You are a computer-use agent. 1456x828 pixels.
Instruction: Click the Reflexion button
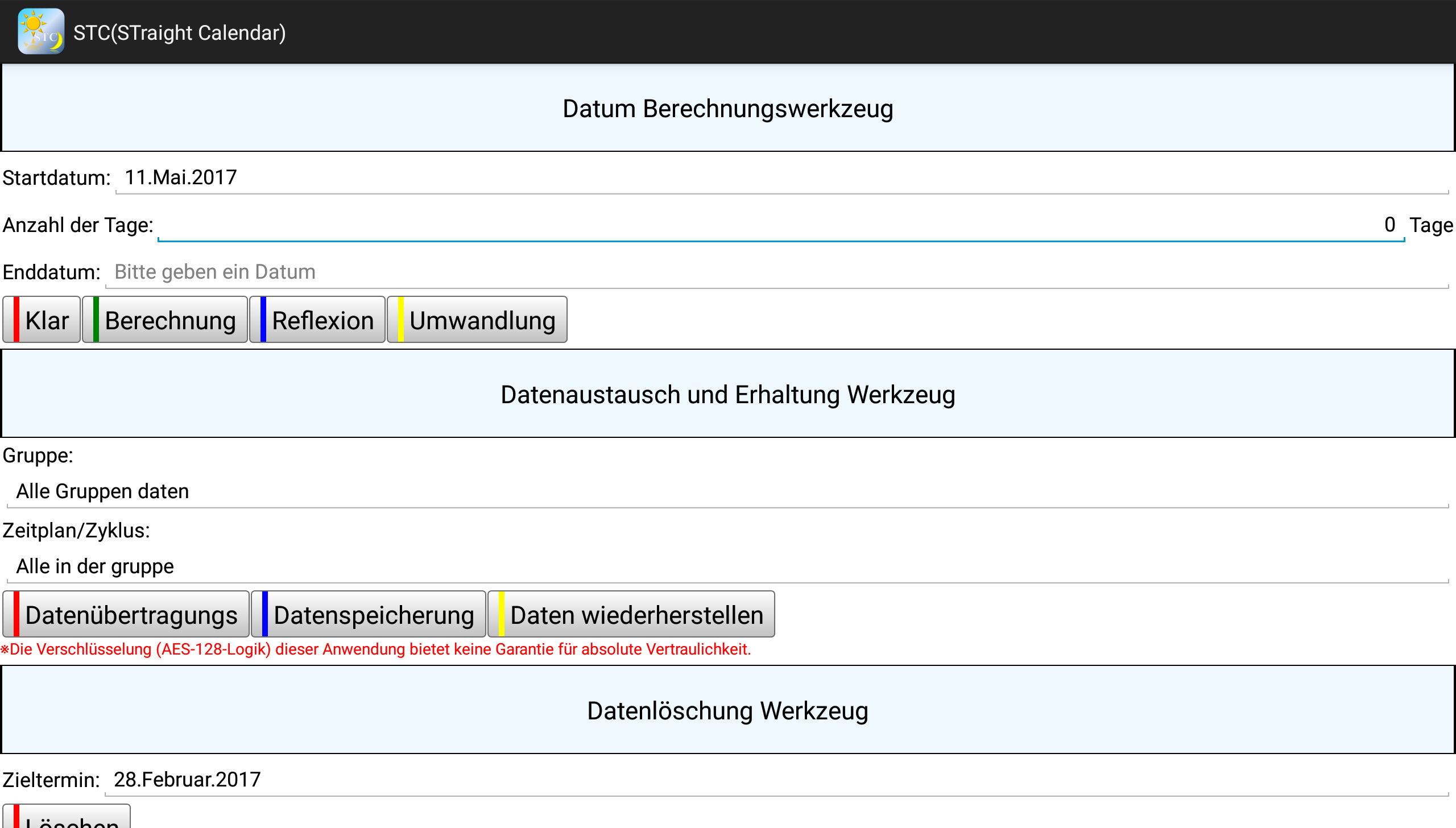(x=317, y=320)
